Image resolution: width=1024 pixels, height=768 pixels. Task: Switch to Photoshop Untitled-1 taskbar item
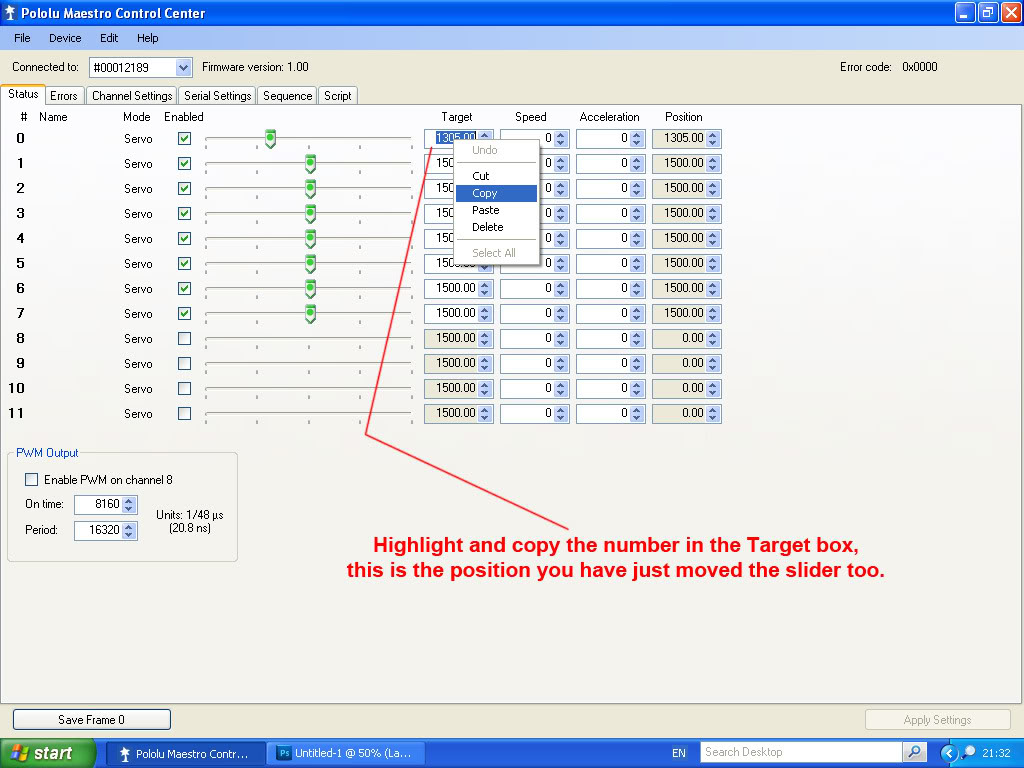[347, 754]
